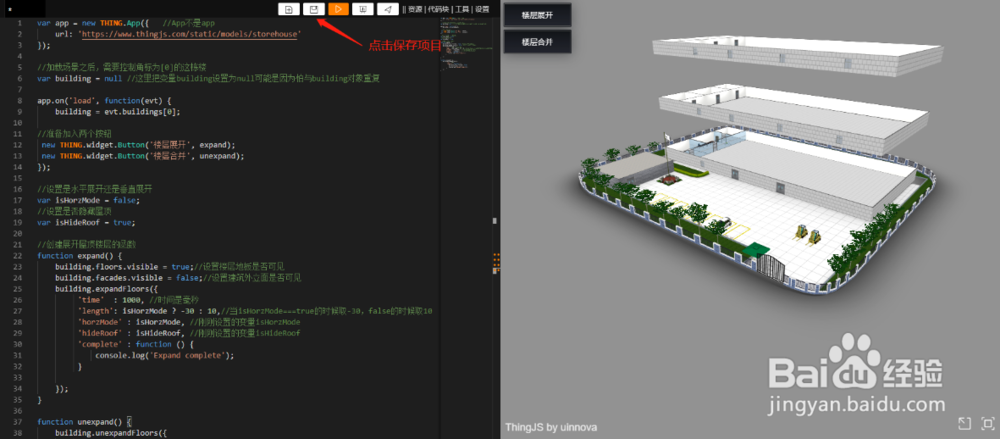
Task: Click the ThingJS by uinnova label
Action: (552, 427)
